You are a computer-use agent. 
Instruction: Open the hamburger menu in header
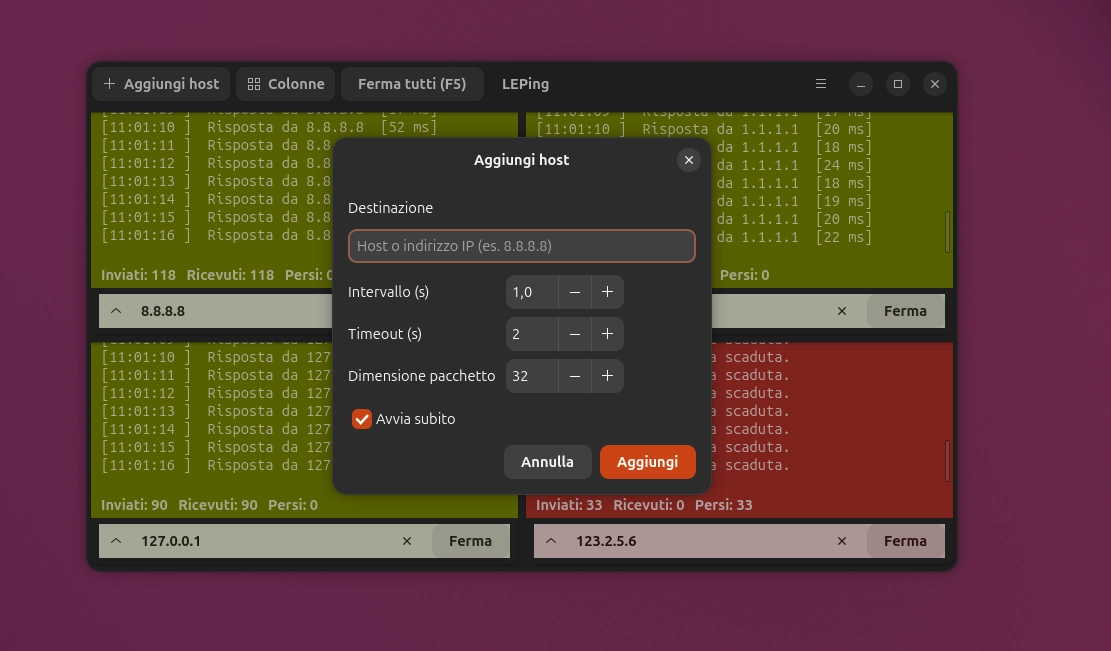(x=820, y=84)
